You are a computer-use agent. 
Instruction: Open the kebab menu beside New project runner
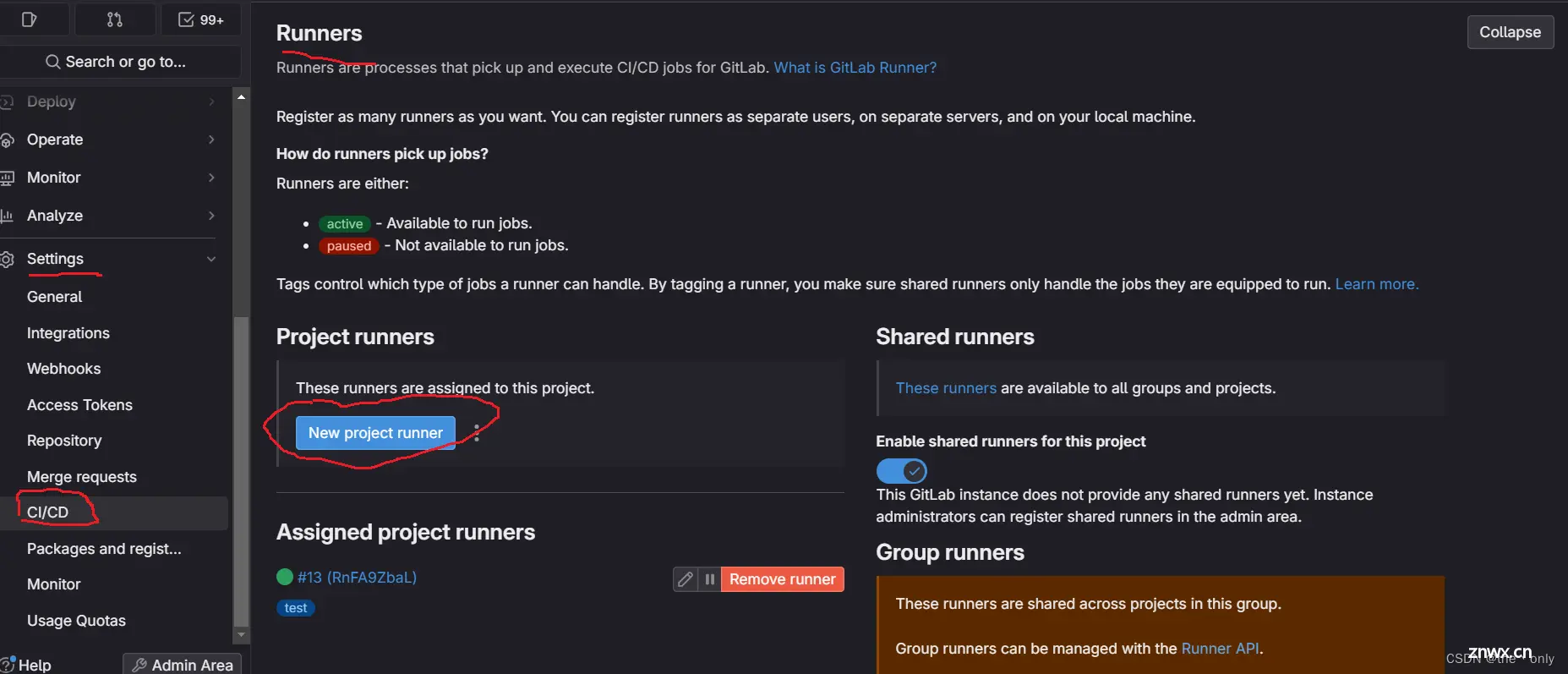tap(477, 433)
